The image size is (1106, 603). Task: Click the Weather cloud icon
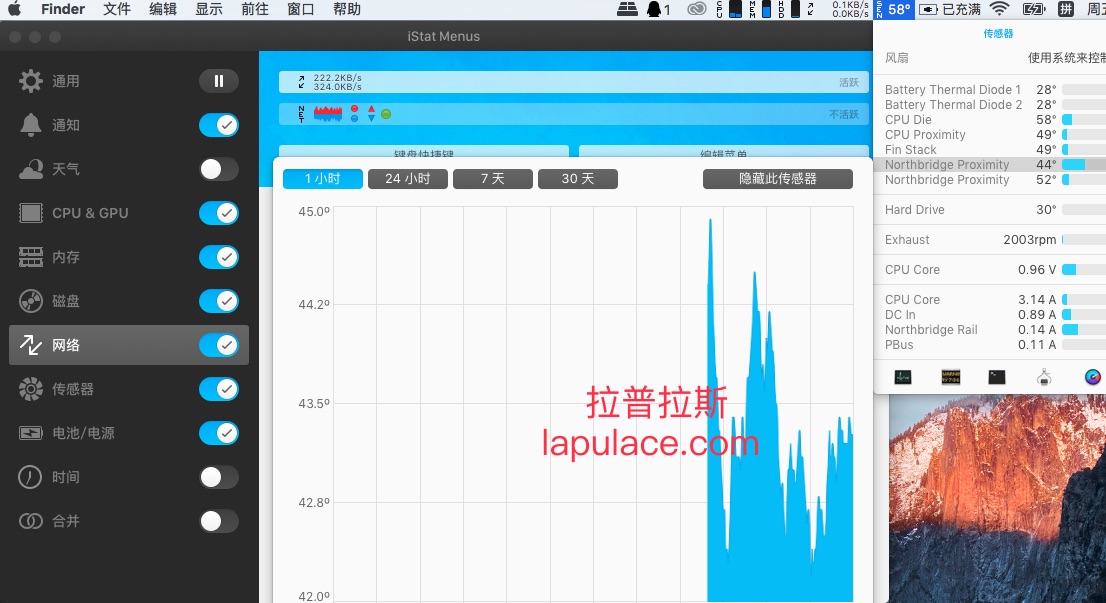tap(30, 169)
